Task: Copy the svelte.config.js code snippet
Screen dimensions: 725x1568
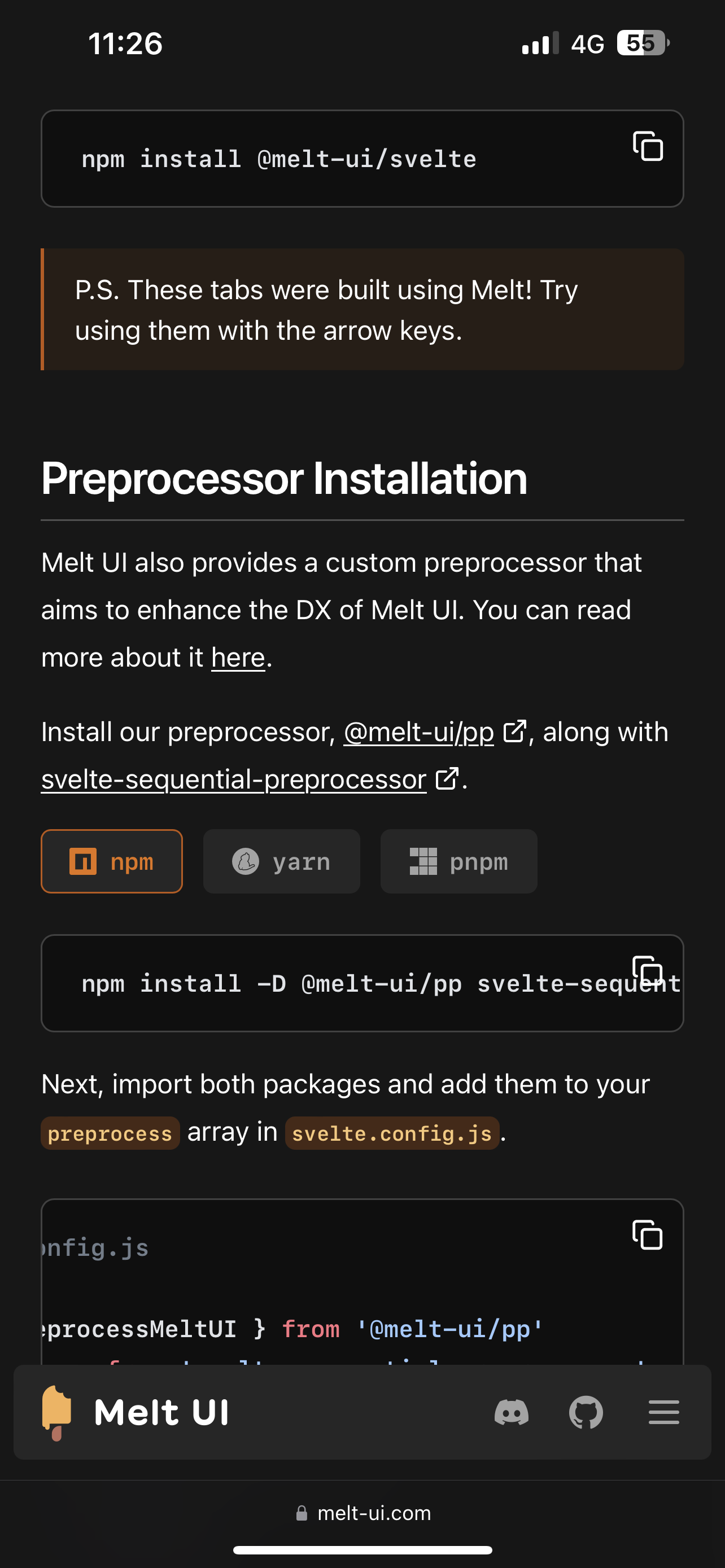Action: pos(647,1236)
